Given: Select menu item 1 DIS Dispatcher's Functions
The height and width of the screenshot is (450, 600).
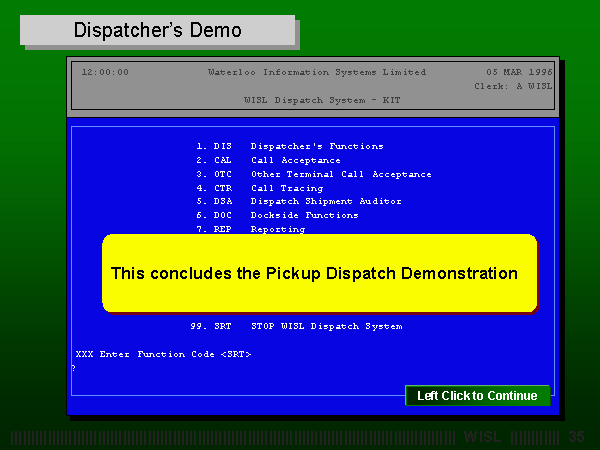Looking at the screenshot, I should [290, 146].
